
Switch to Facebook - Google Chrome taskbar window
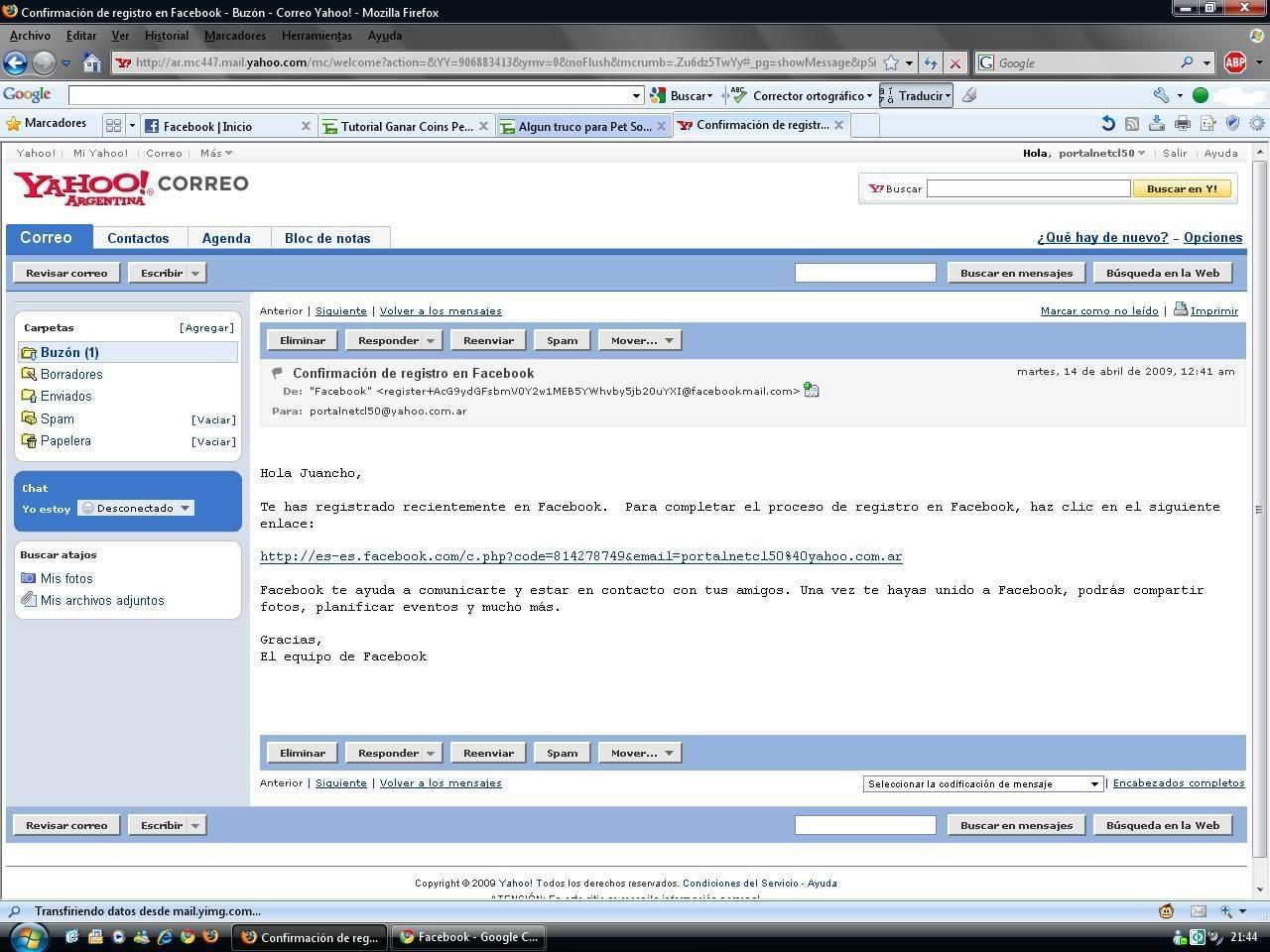point(467,936)
